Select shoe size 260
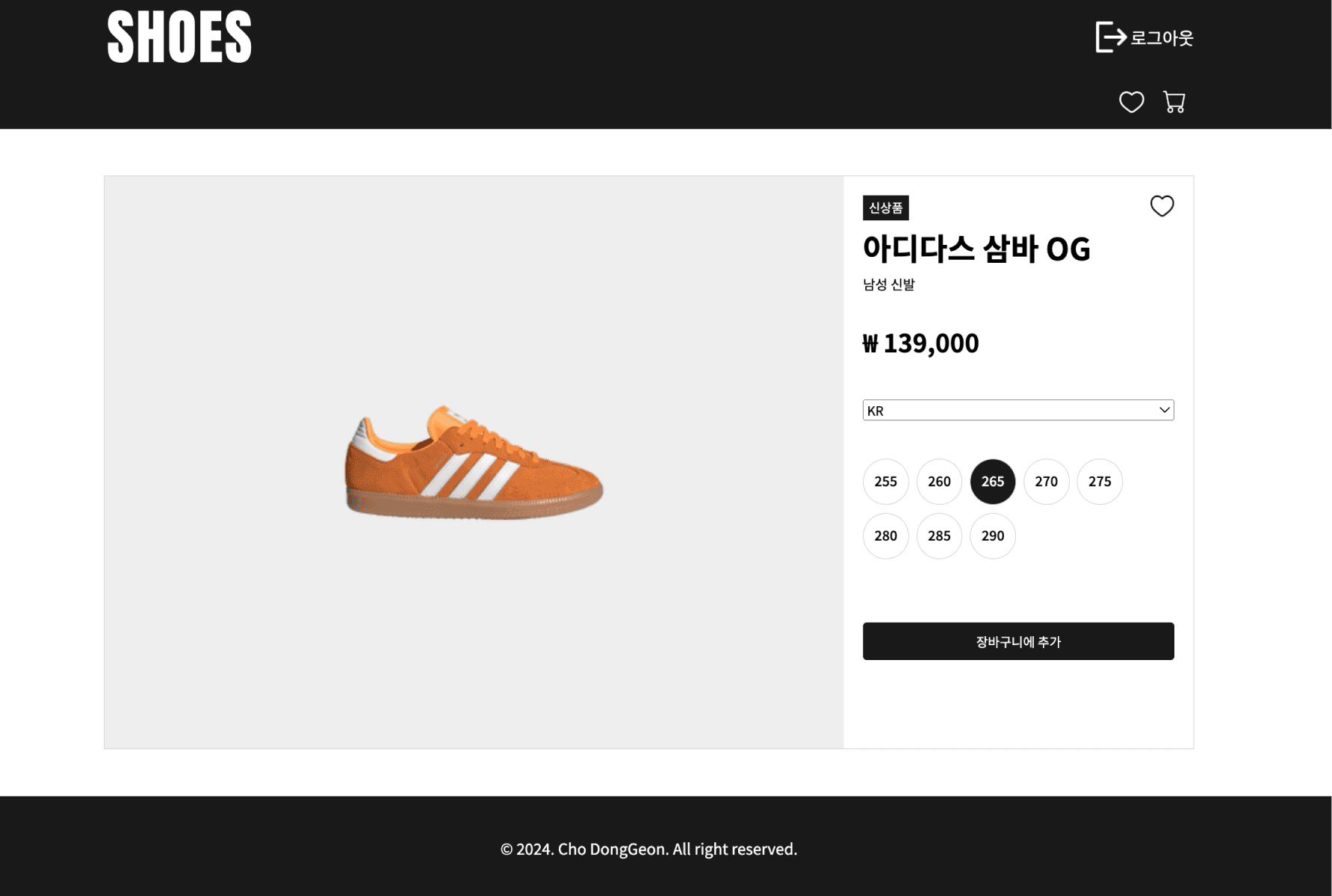This screenshot has height=896, width=1332. pyautogui.click(x=939, y=482)
